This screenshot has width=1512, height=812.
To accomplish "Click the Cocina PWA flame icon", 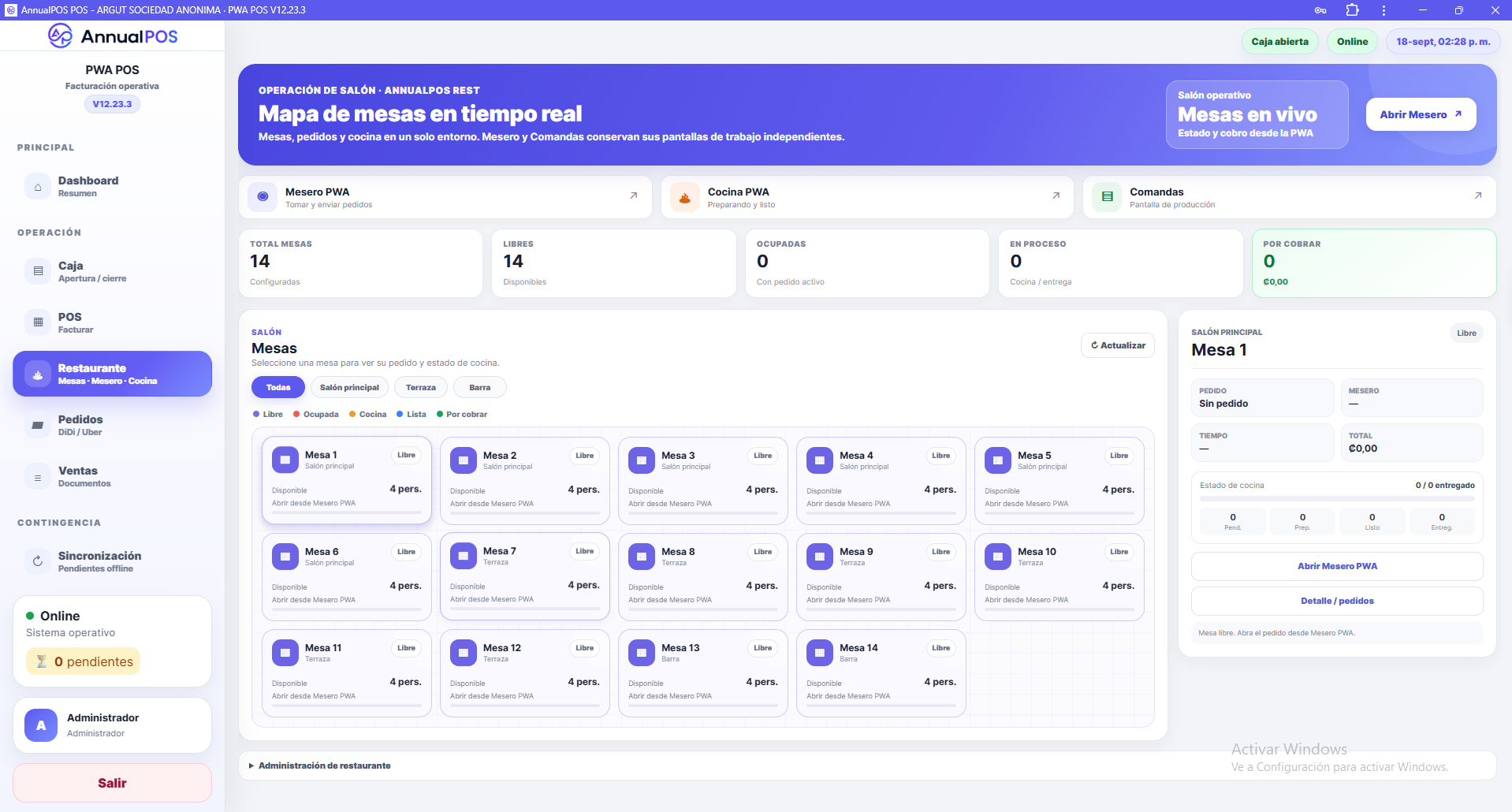I will click(684, 197).
